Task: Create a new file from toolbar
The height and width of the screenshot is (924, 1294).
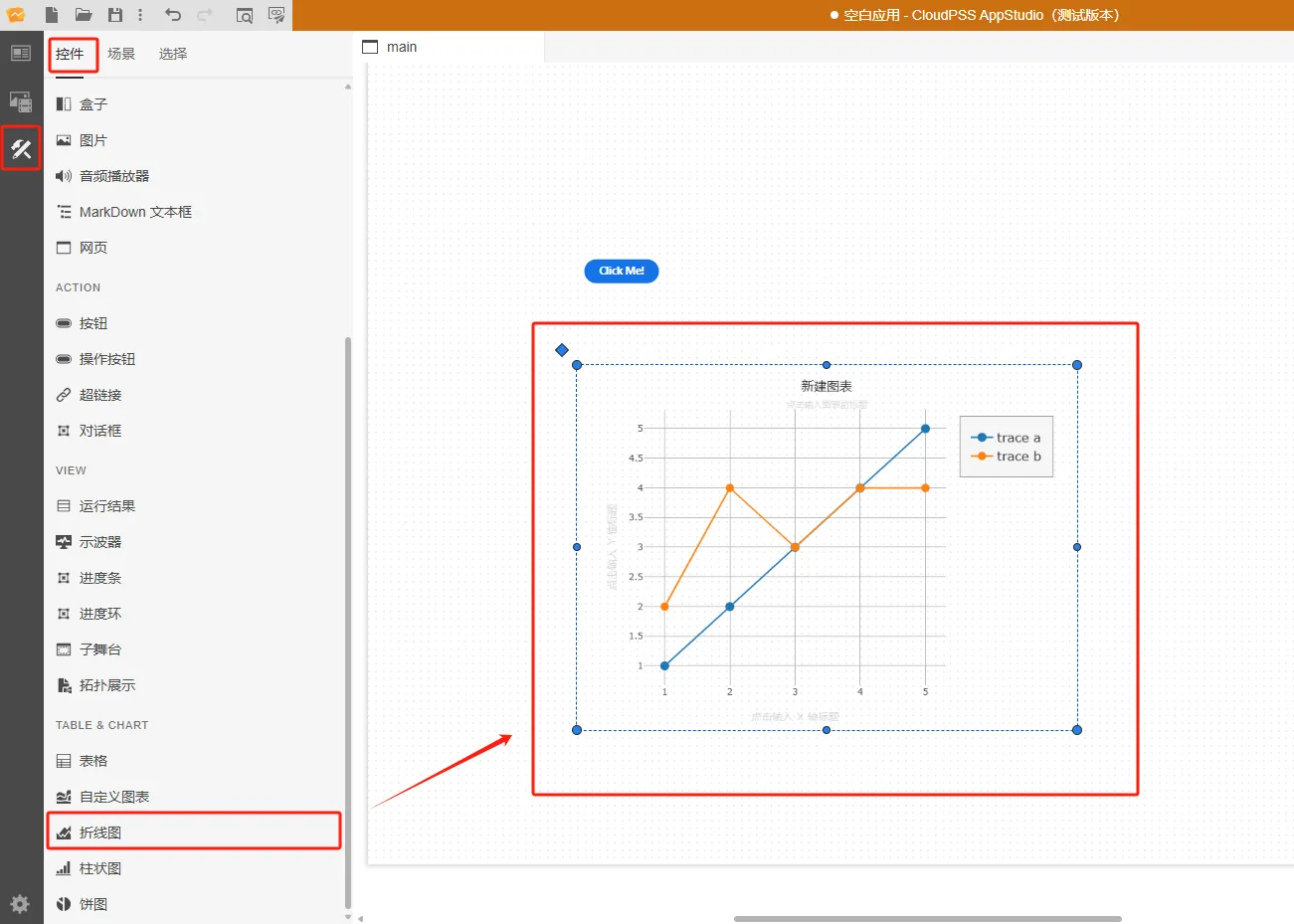Action: click(52, 15)
